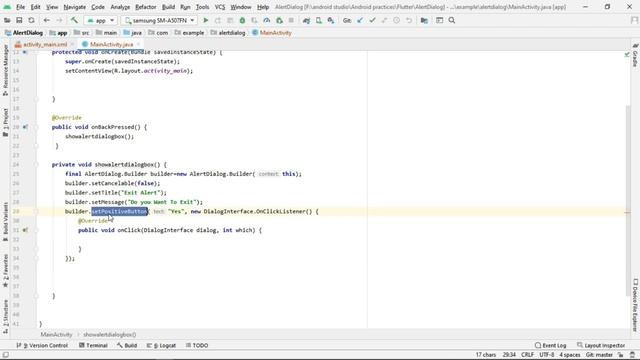This screenshot has height=360, width=640.
Task: Open the app run configuration dropdown
Action: 101,20
